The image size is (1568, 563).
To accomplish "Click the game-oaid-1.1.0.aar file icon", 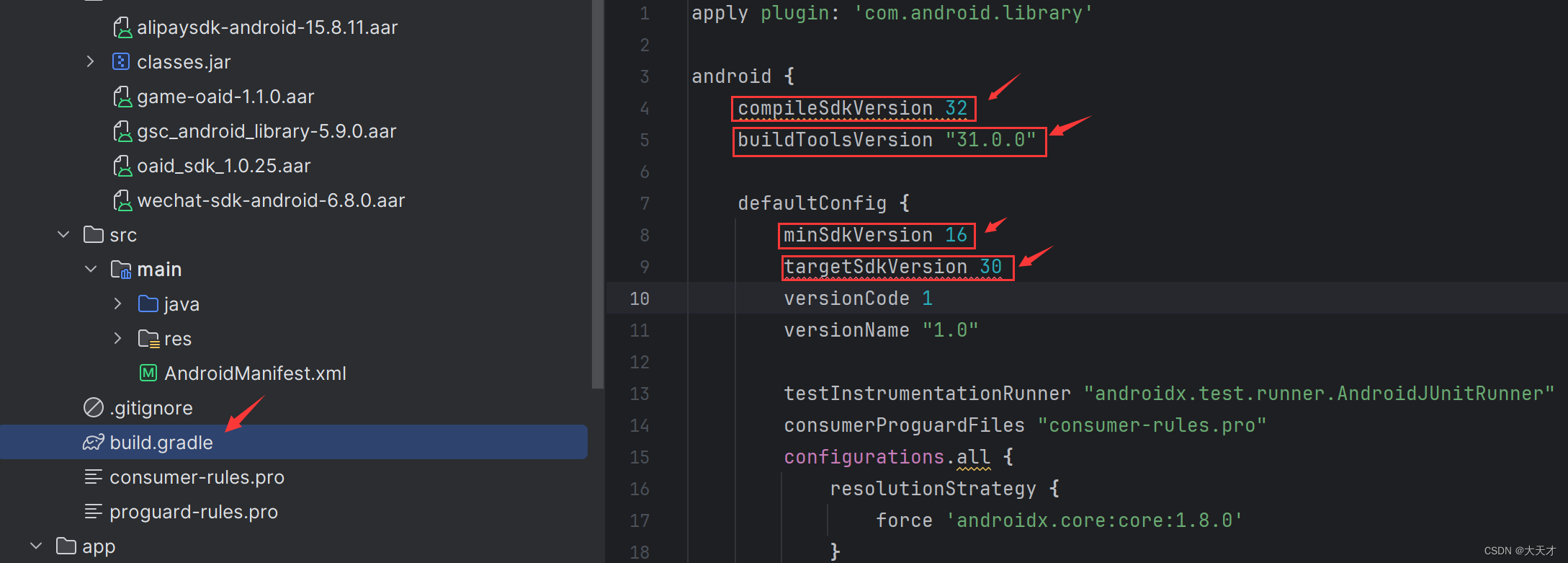I will coord(122,97).
